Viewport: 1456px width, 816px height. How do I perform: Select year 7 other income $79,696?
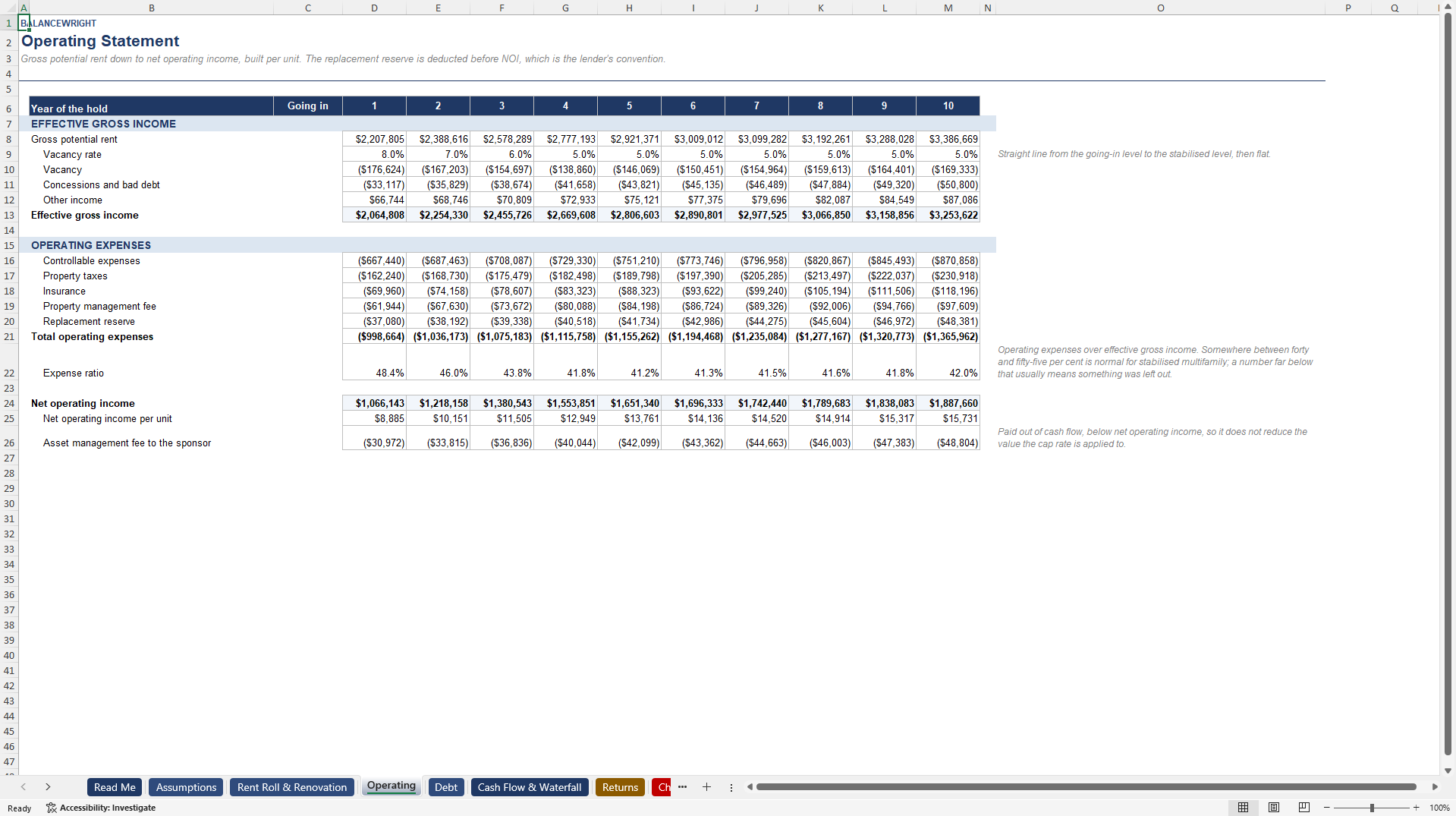tap(756, 200)
